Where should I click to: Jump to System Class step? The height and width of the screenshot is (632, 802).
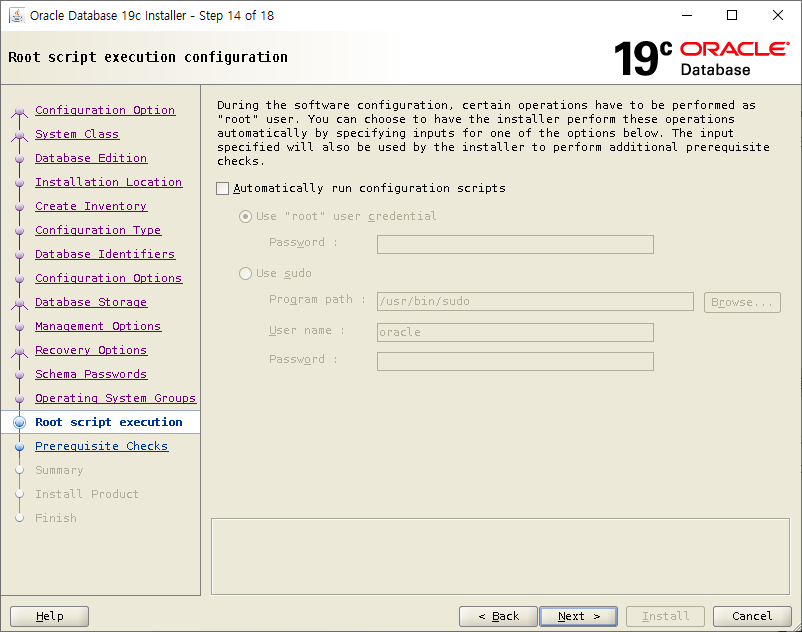(x=77, y=134)
